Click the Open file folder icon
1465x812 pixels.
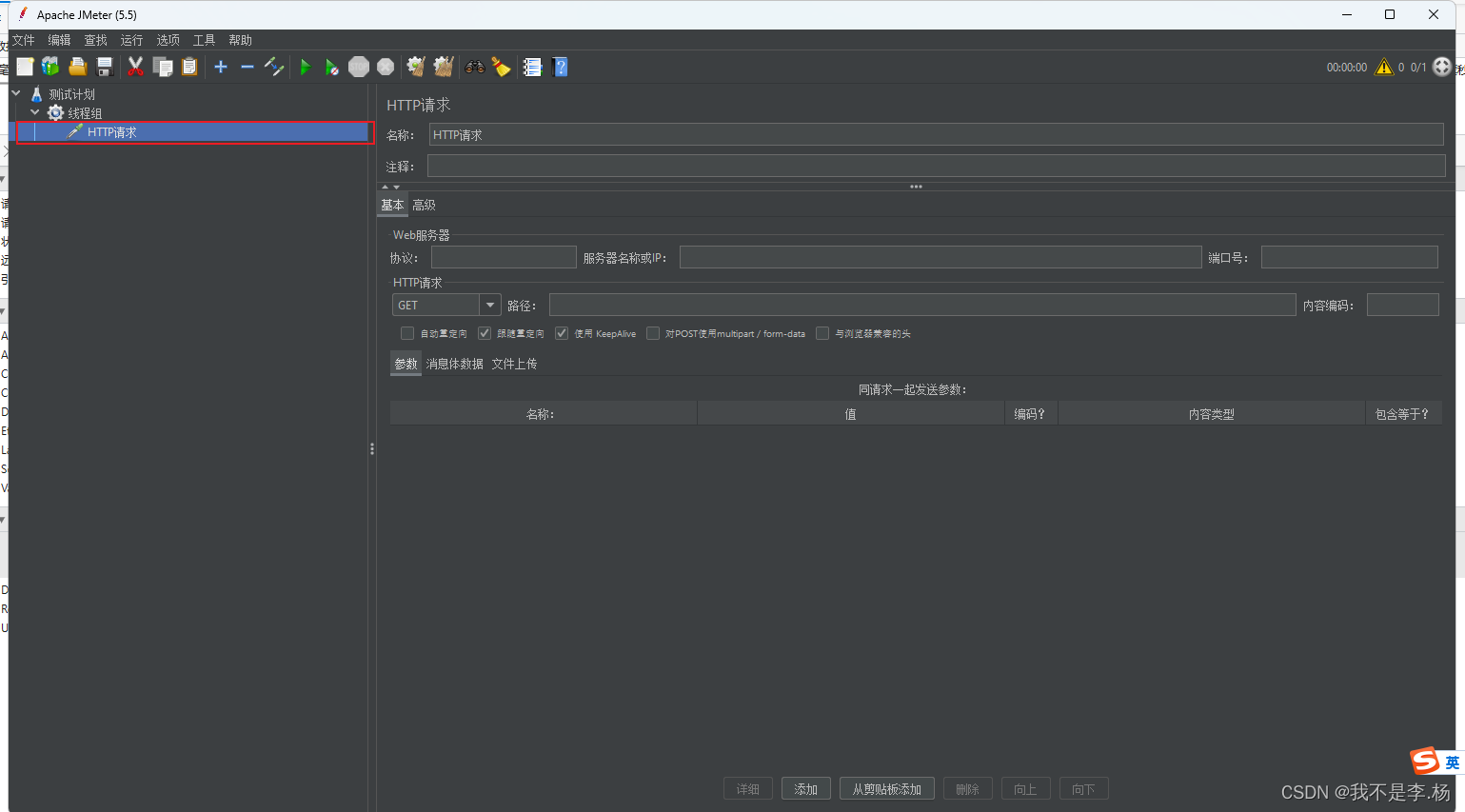click(x=77, y=67)
